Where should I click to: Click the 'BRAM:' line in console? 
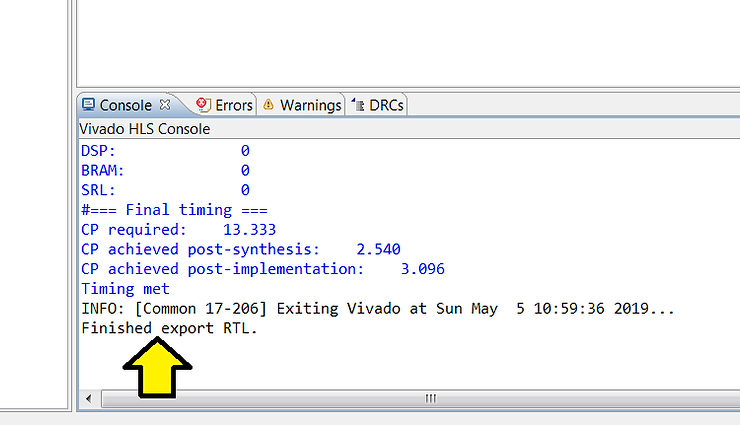pyautogui.click(x=165, y=170)
